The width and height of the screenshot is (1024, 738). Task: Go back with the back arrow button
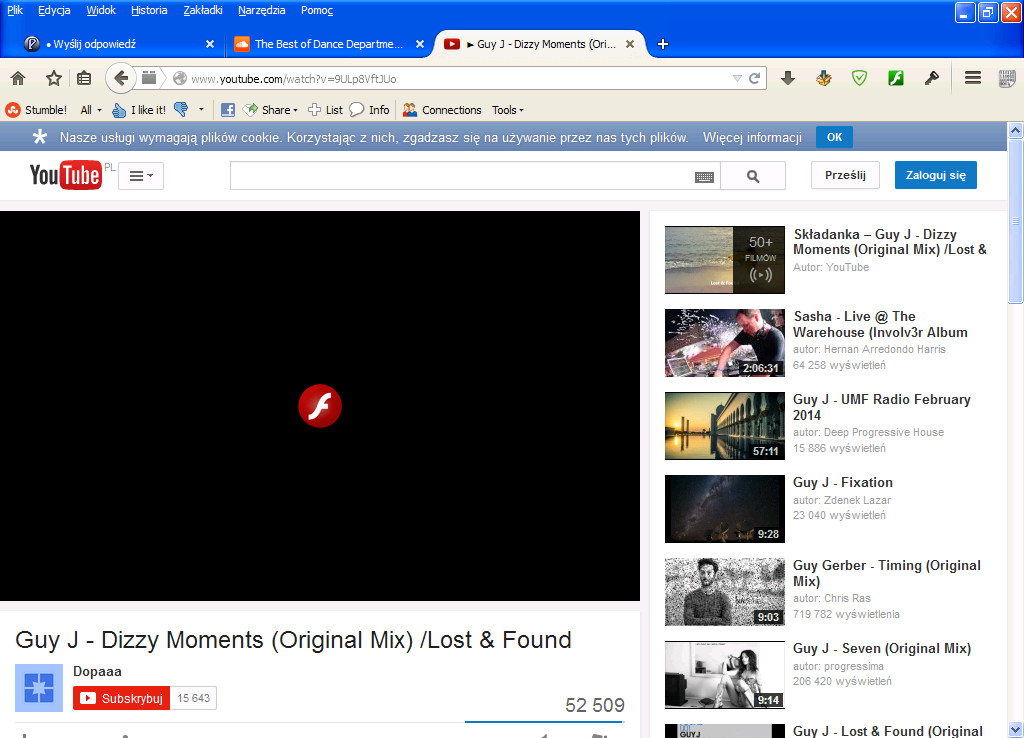[x=121, y=78]
